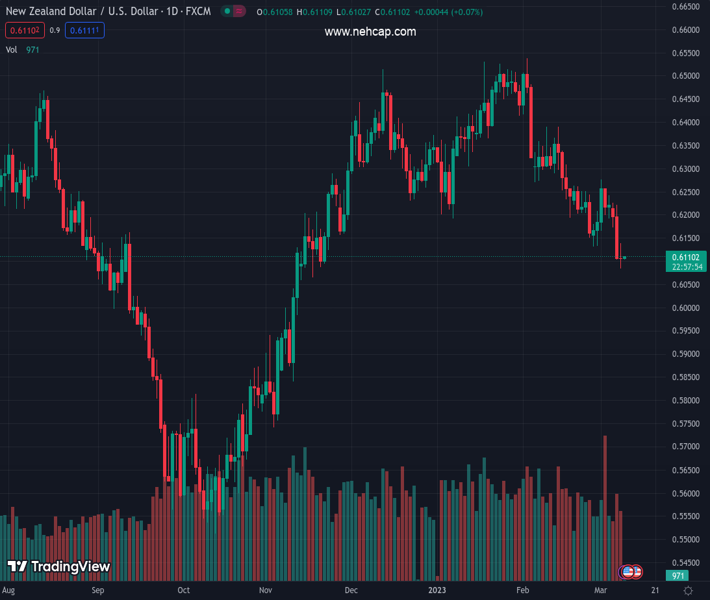This screenshot has width=710, height=600.
Task: Click the Oct label on time axis
Action: click(183, 591)
